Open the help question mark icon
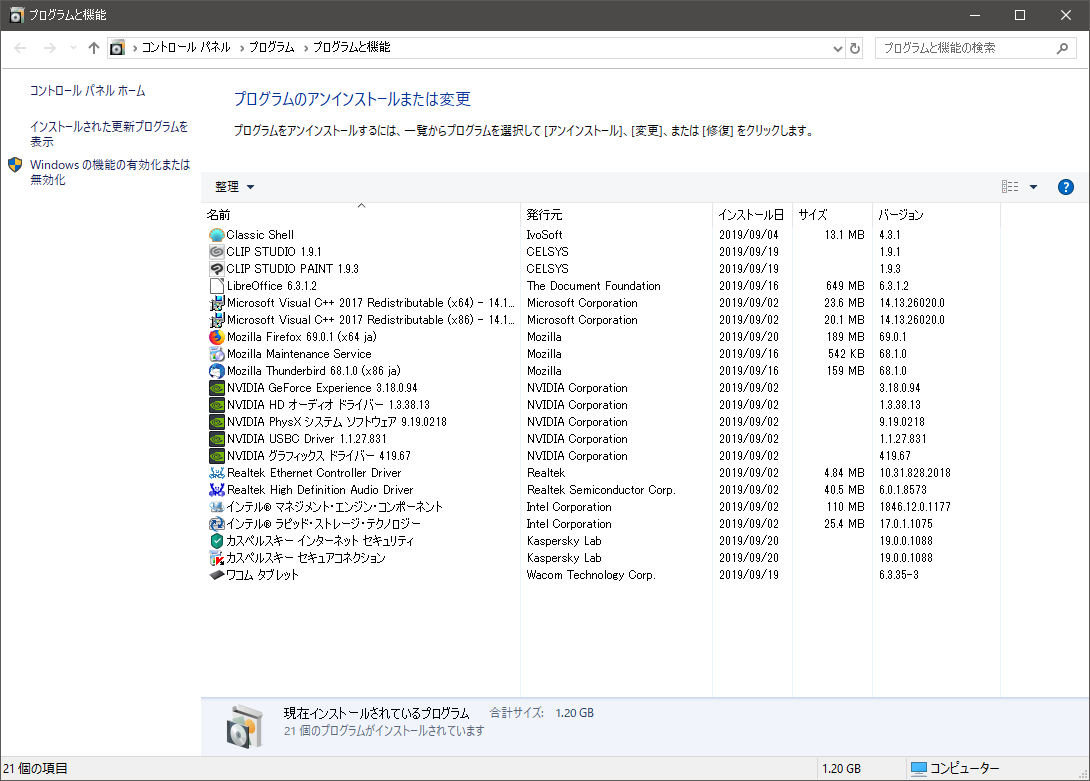Viewport: 1090px width, 781px height. pos(1065,187)
